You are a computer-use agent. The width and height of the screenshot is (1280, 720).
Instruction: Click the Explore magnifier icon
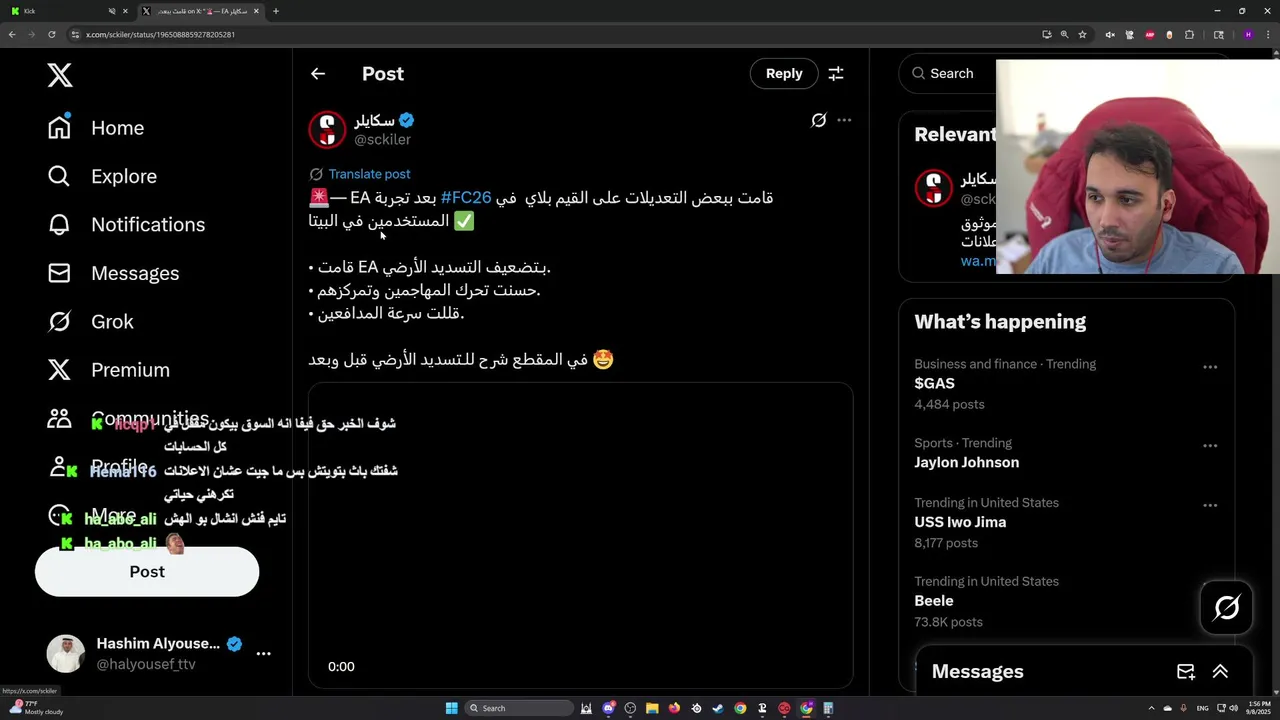click(x=59, y=176)
